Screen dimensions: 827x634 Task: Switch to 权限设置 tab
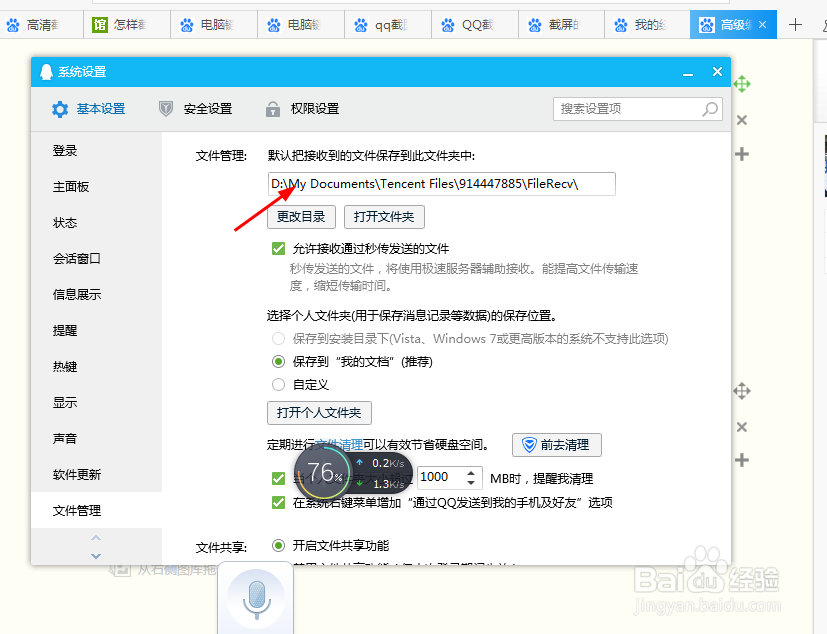point(303,109)
